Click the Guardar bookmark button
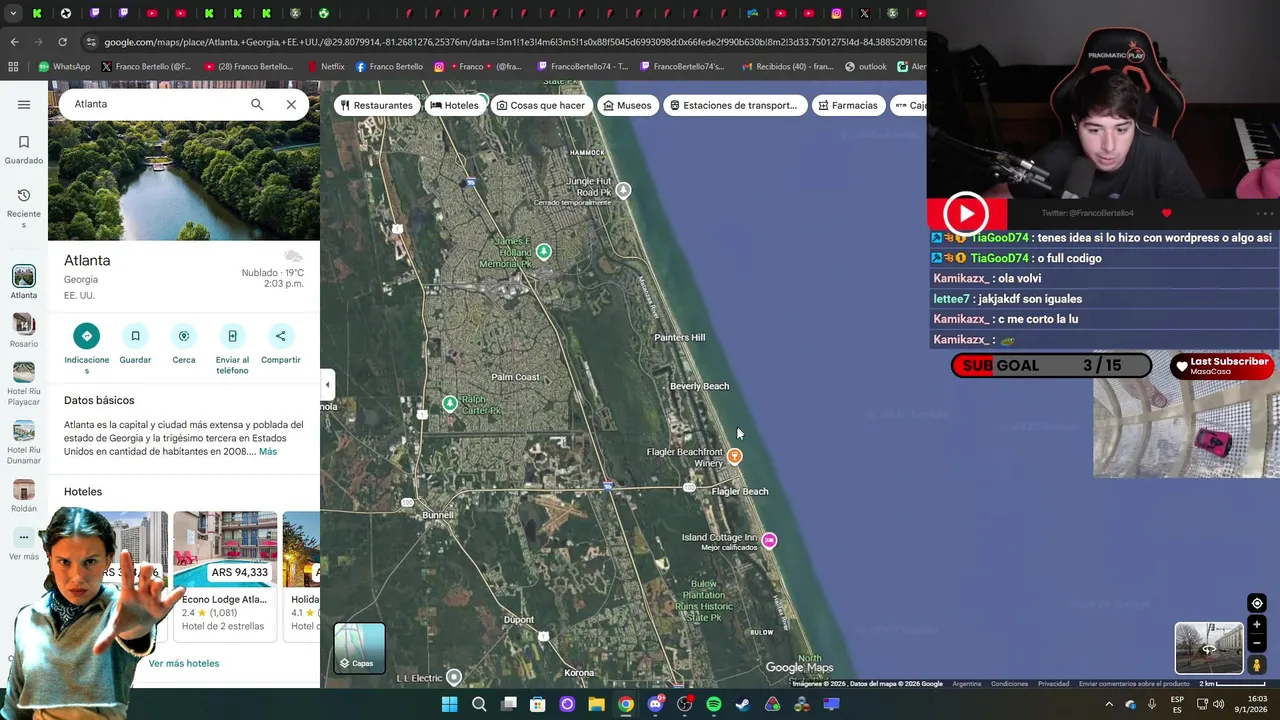Image resolution: width=1280 pixels, height=720 pixels. 135,336
